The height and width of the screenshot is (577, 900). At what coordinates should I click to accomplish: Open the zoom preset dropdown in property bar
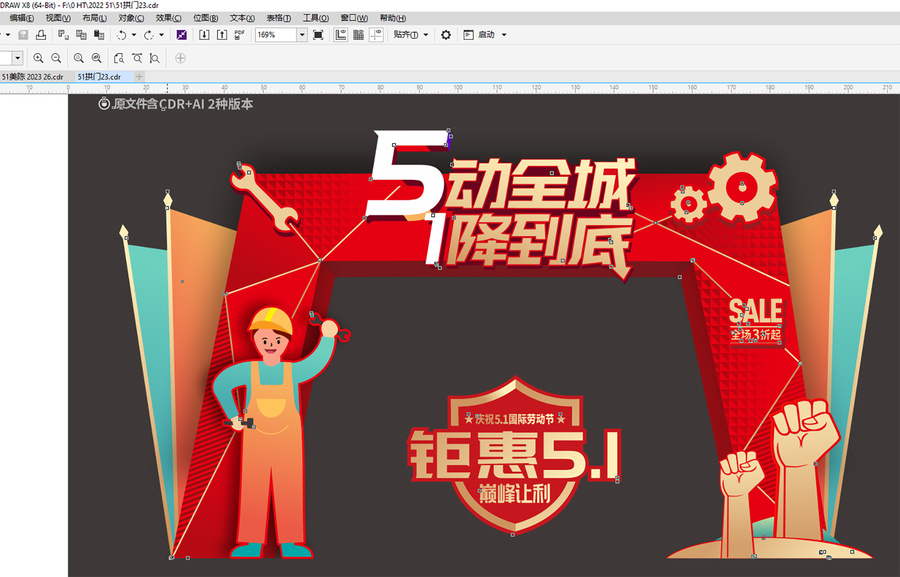click(x=18, y=58)
